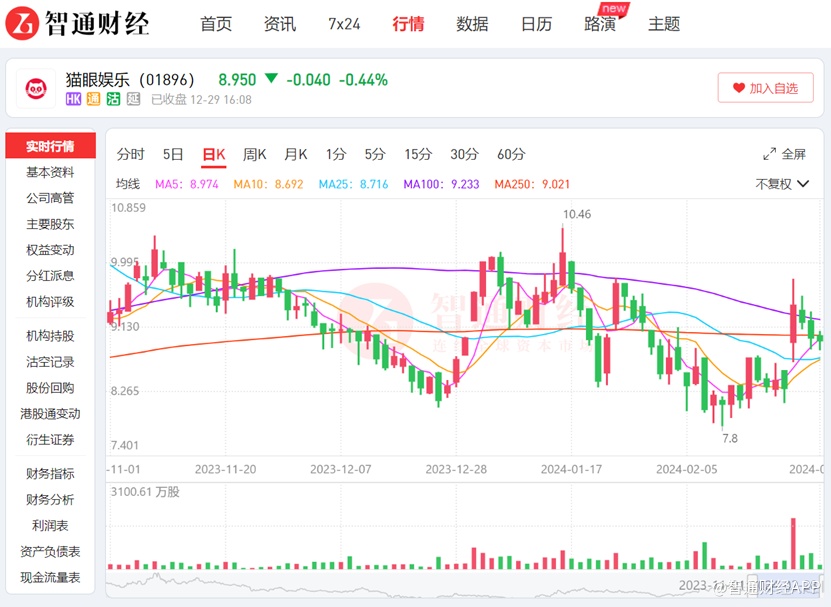Switch to the 月K chart tab
This screenshot has height=607, width=831.
point(296,154)
